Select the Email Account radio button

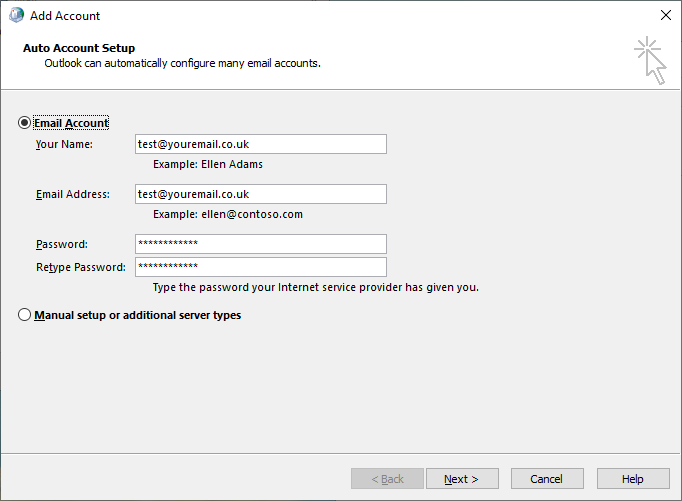[x=24, y=123]
